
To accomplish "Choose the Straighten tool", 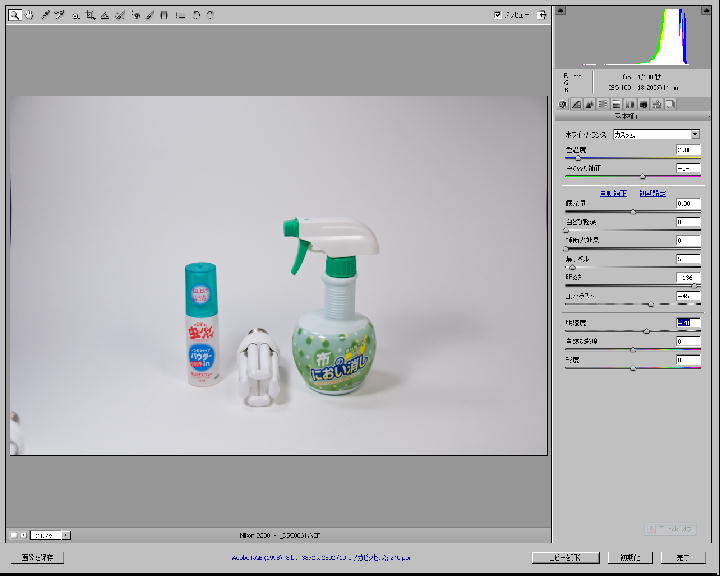I will [105, 15].
